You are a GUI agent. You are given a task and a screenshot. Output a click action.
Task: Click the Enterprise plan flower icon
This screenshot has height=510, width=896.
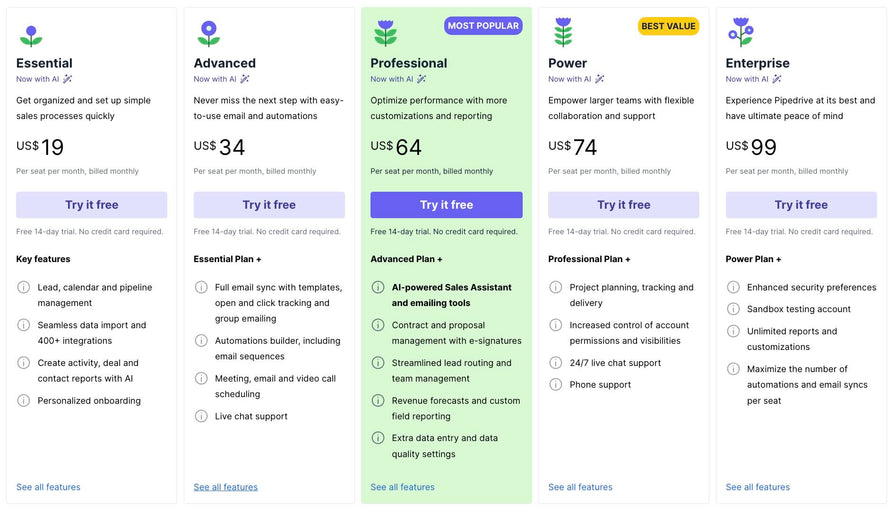(740, 32)
